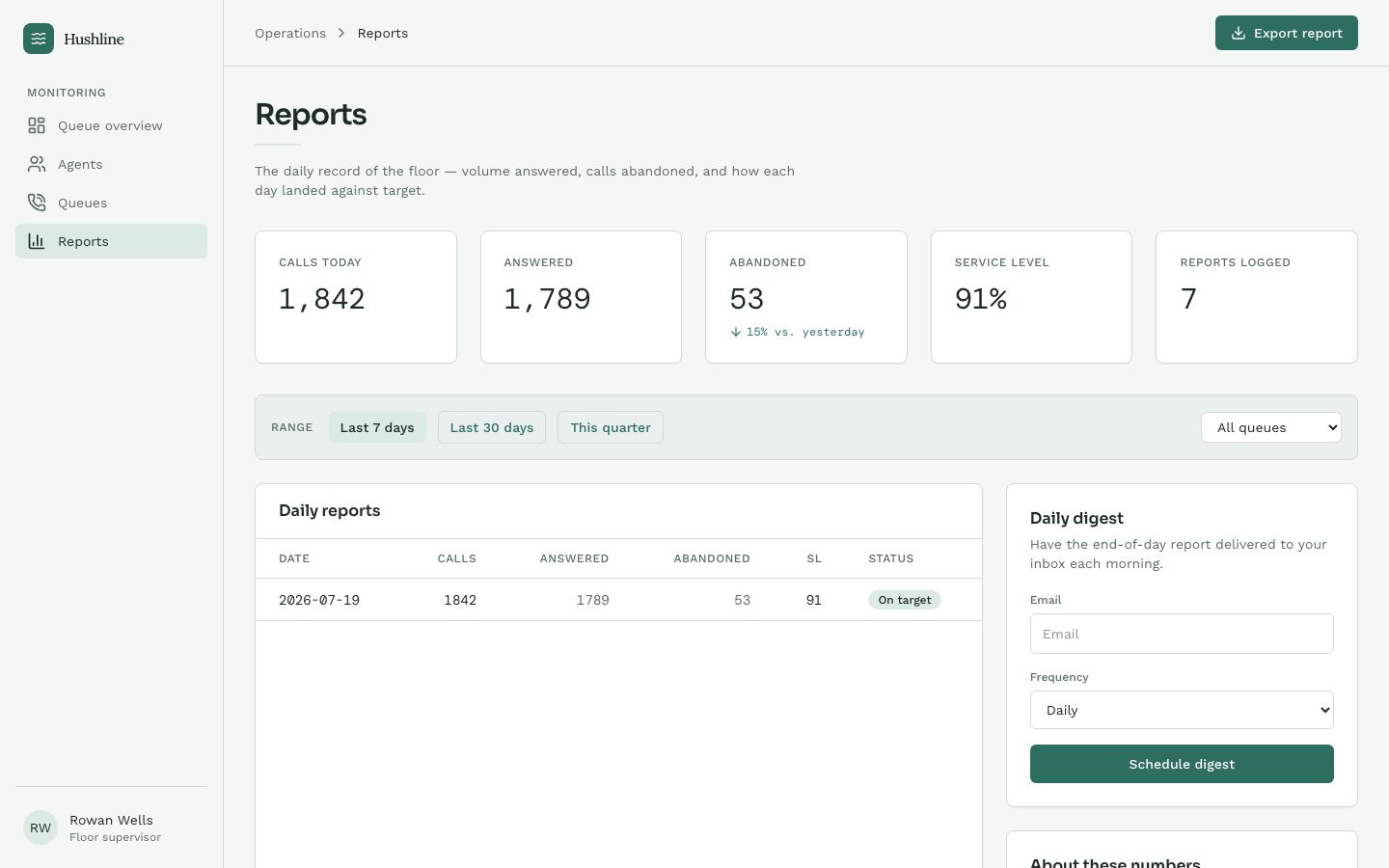Screen dimensions: 1389x868
Task: Click the SL column header
Action: click(814, 558)
